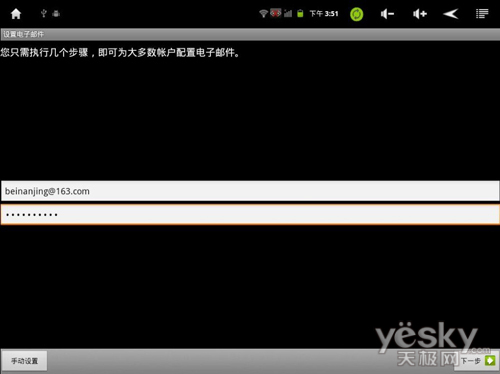Click the instruction text about configuring email
Image resolution: width=500 pixels, height=374 pixels.
click(x=120, y=53)
